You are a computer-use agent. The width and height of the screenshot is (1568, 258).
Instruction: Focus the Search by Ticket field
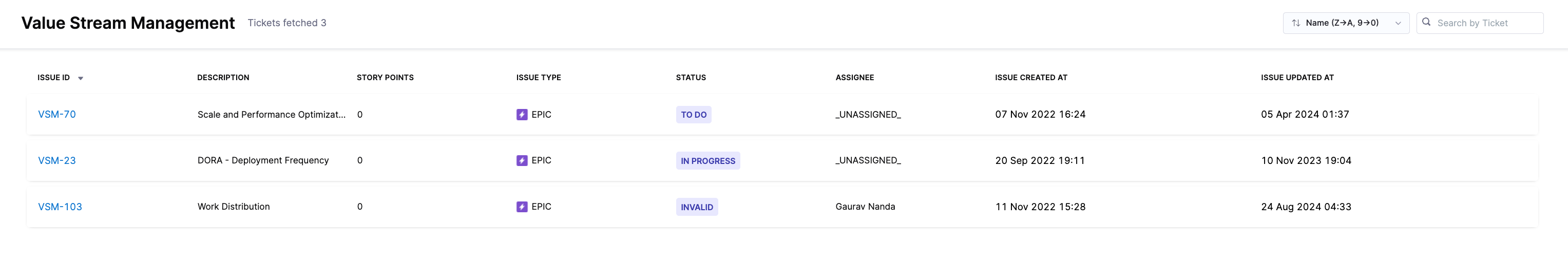click(x=1485, y=23)
